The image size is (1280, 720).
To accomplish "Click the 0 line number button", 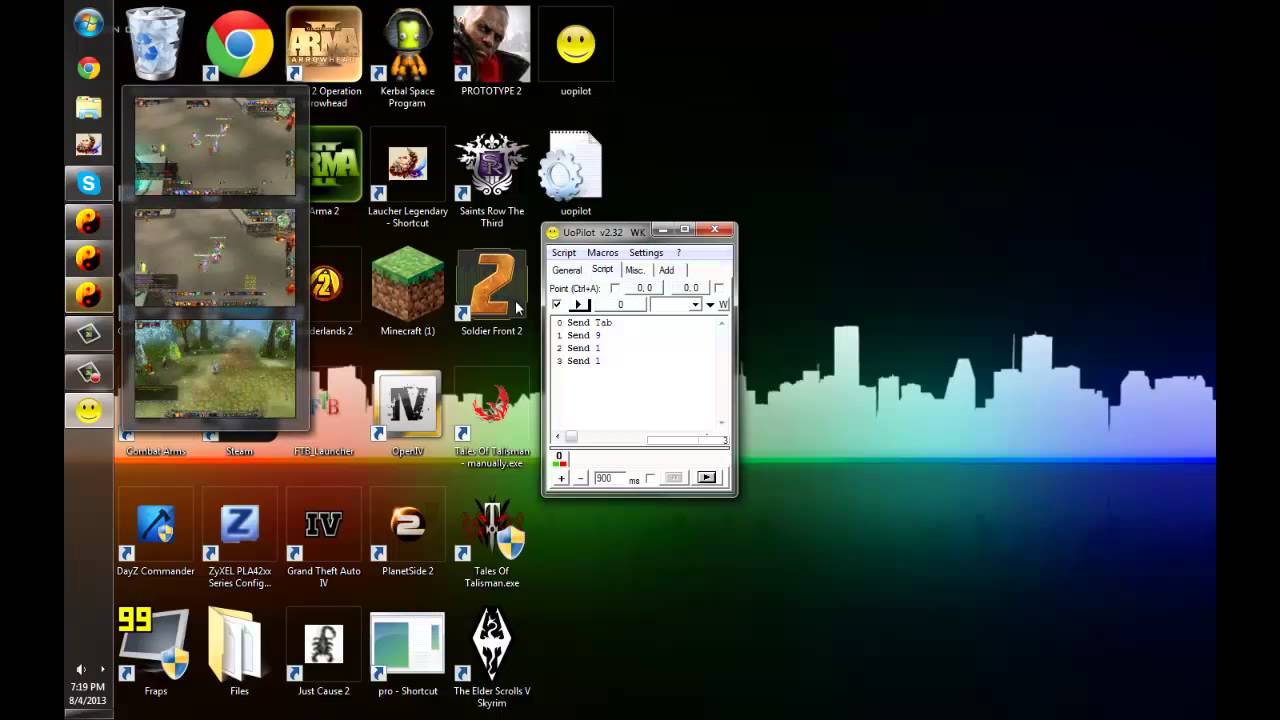I will point(620,304).
